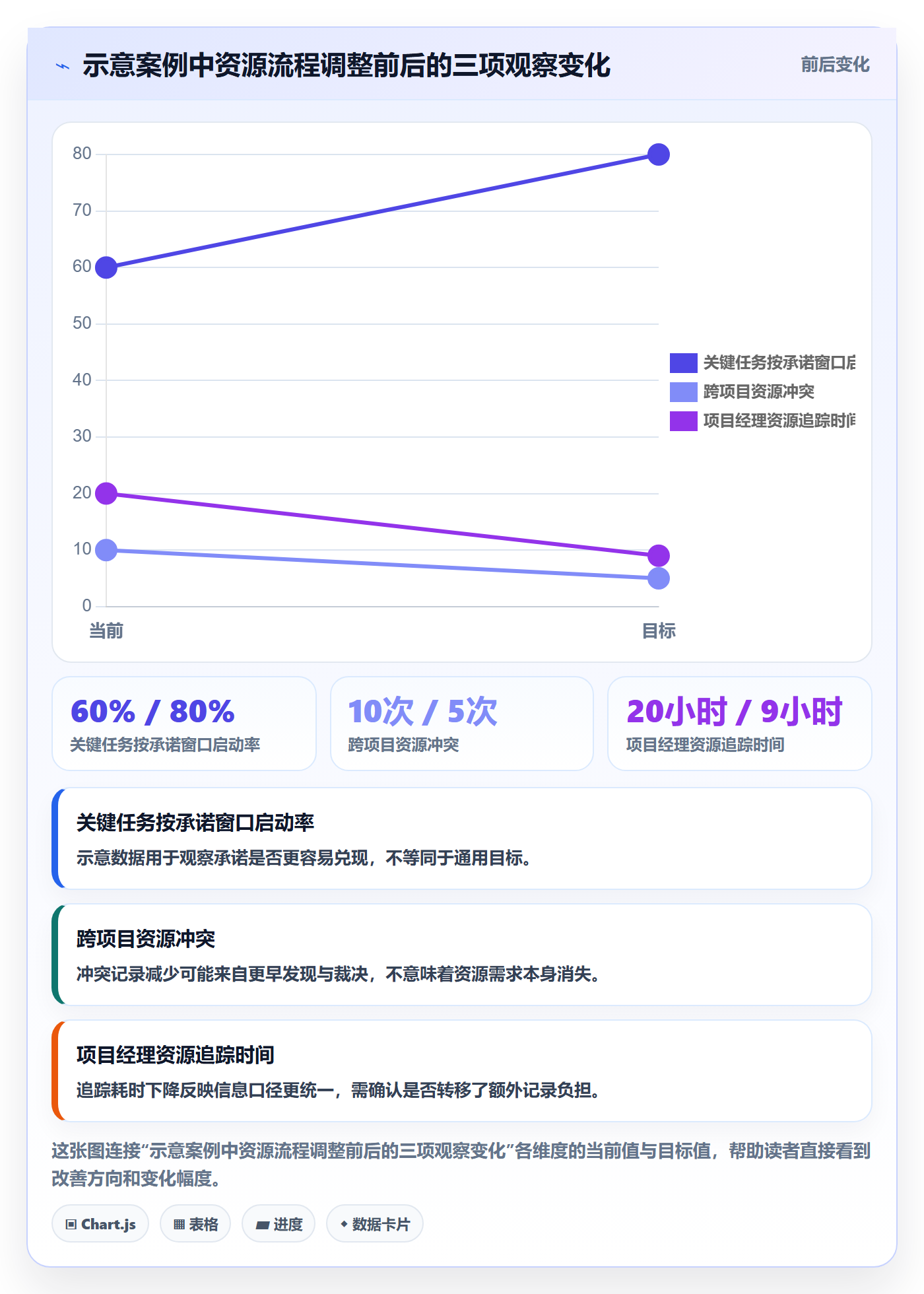Click the light blue legend color box

(x=683, y=392)
